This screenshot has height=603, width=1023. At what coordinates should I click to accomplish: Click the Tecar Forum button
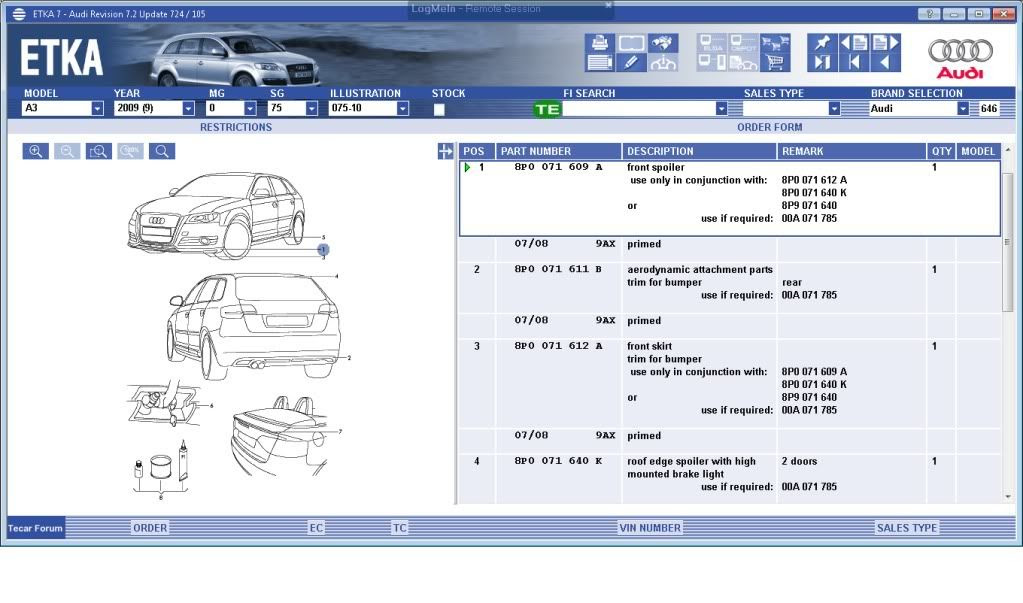pos(35,528)
